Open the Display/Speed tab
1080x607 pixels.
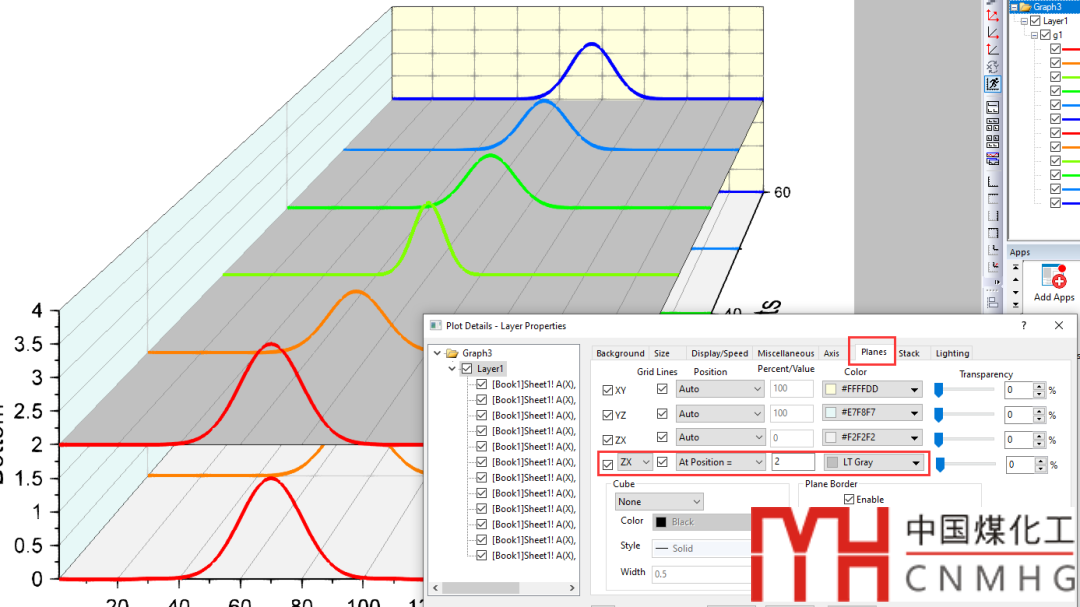(719, 353)
